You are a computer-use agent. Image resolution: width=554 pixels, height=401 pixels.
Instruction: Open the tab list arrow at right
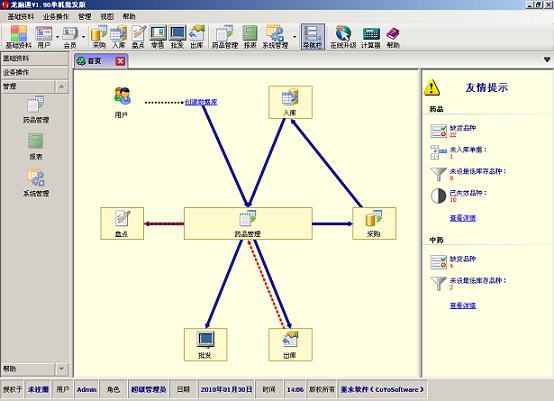click(x=547, y=60)
